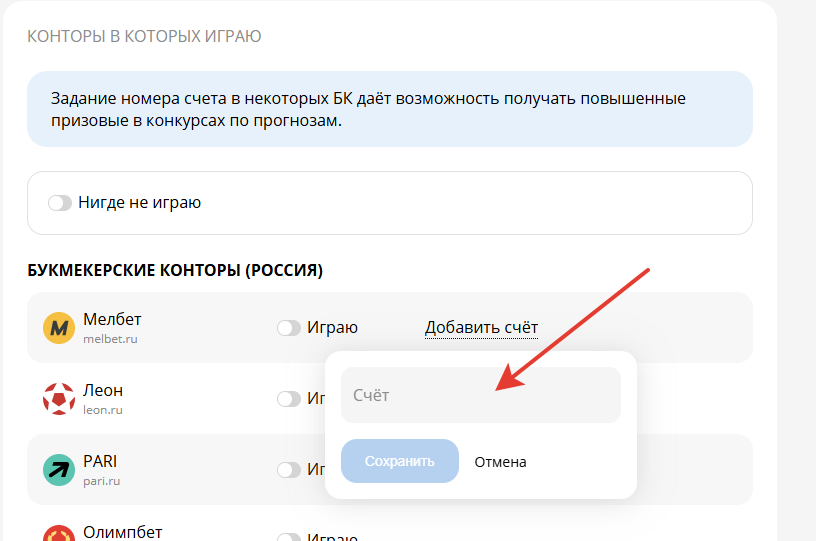
Task: Open 'Добавить счёт' link for Мелбет
Action: pos(481,327)
